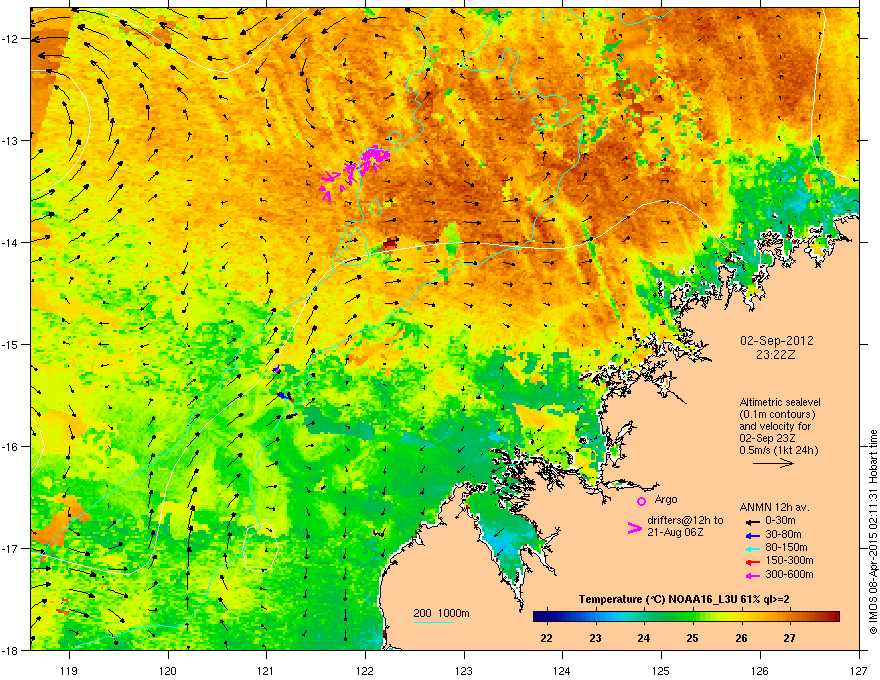Click longitude axis label '121'
Viewport: 880px width, 680px height.
tap(265, 670)
